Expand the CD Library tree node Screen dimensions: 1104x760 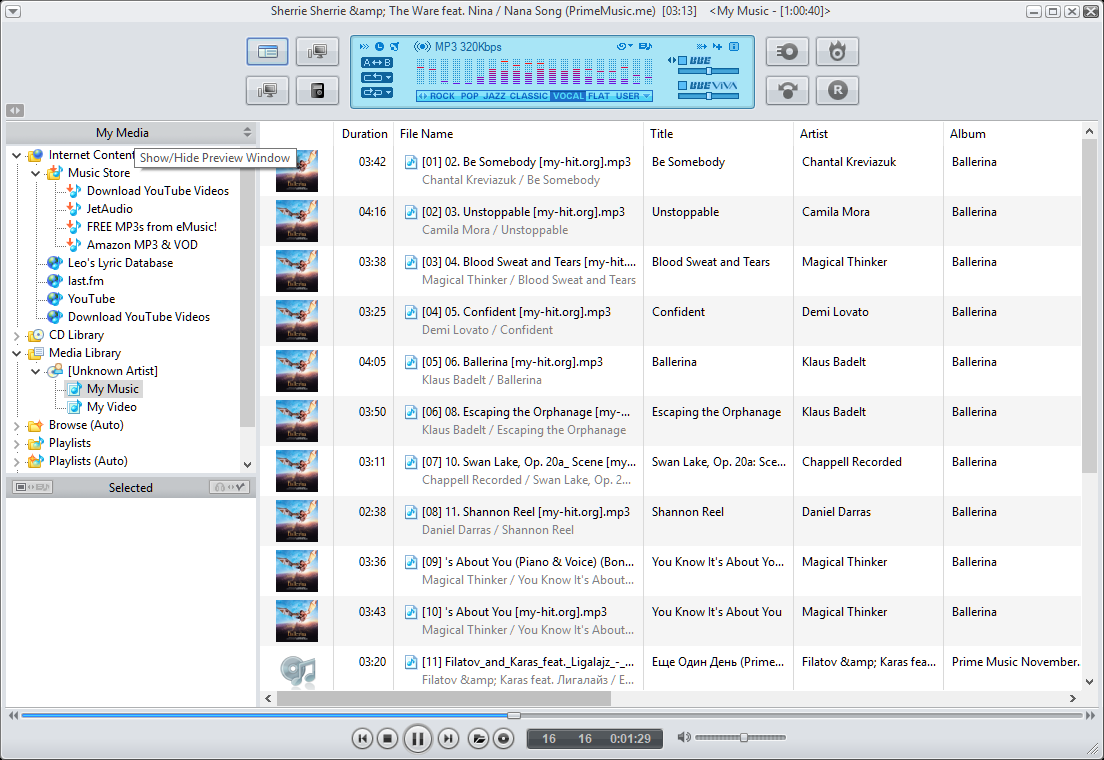pyautogui.click(x=17, y=335)
